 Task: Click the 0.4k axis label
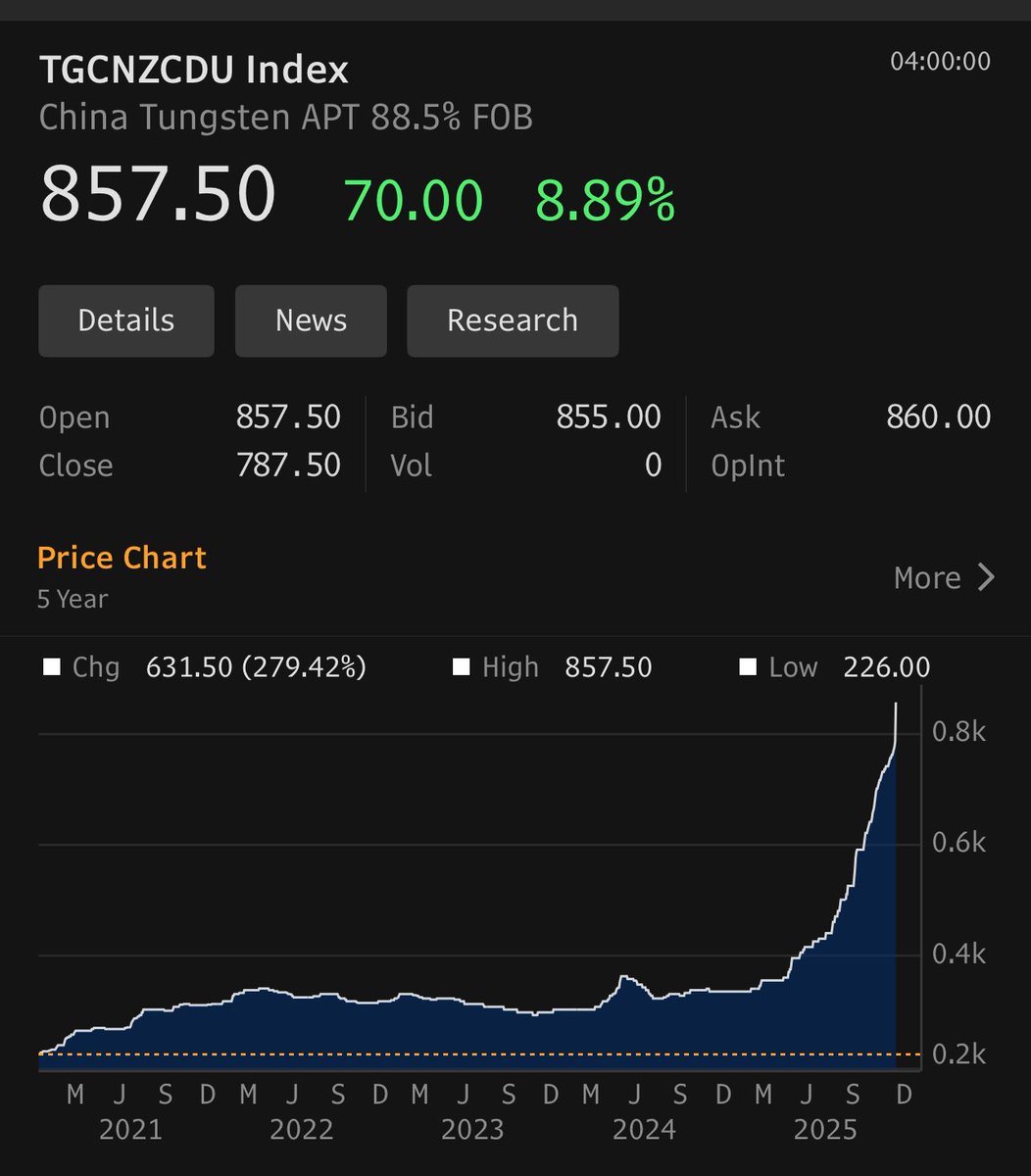coord(957,955)
